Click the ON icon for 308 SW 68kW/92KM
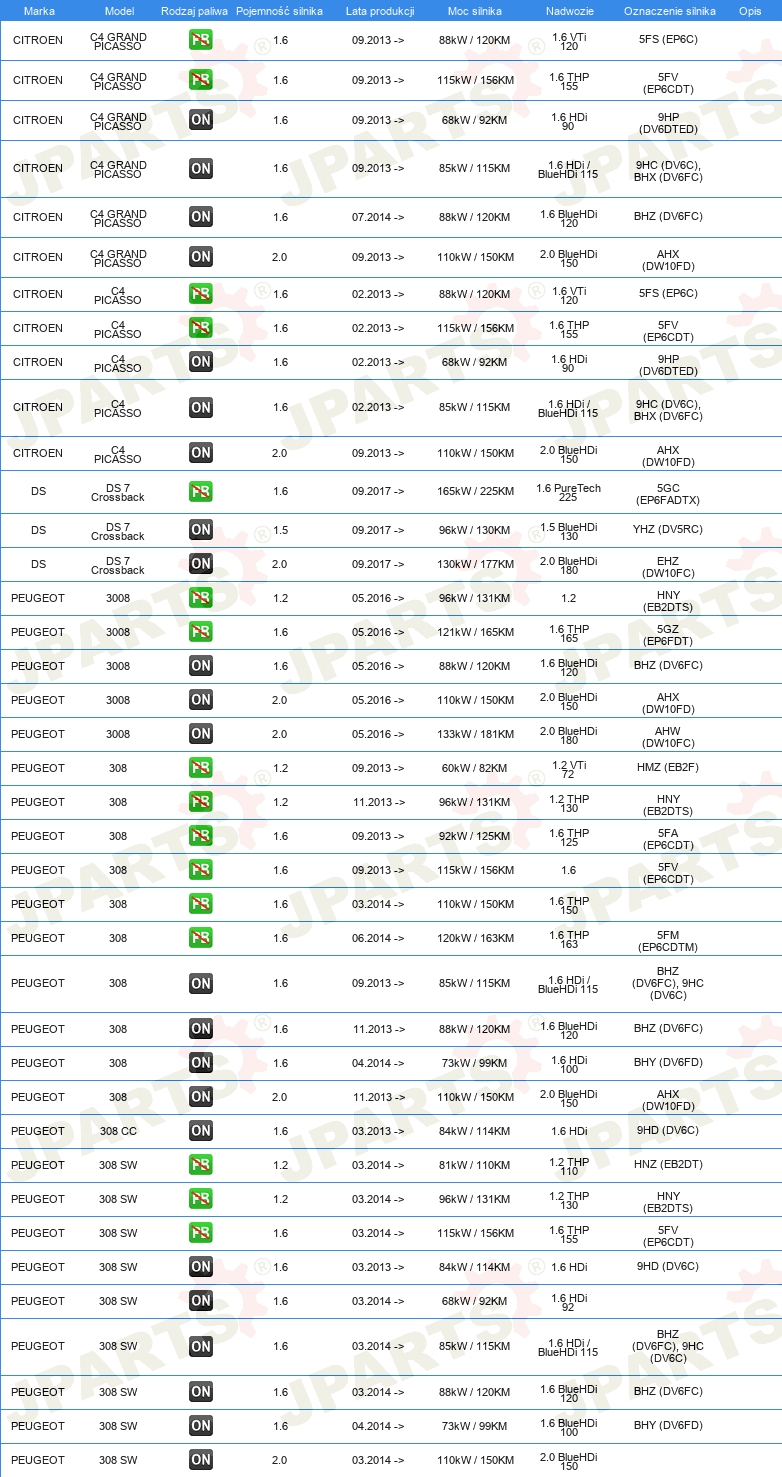 (x=201, y=1301)
